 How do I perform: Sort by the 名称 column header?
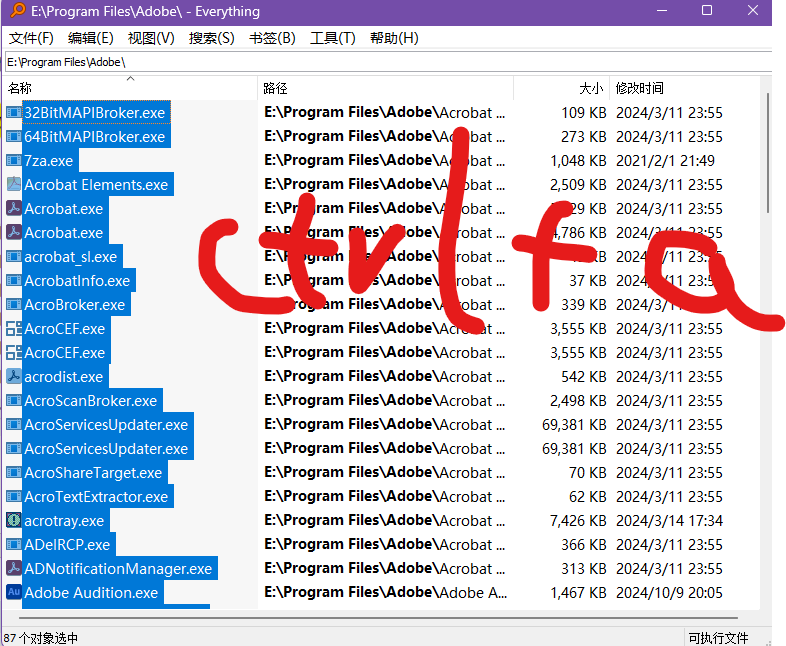(130, 88)
